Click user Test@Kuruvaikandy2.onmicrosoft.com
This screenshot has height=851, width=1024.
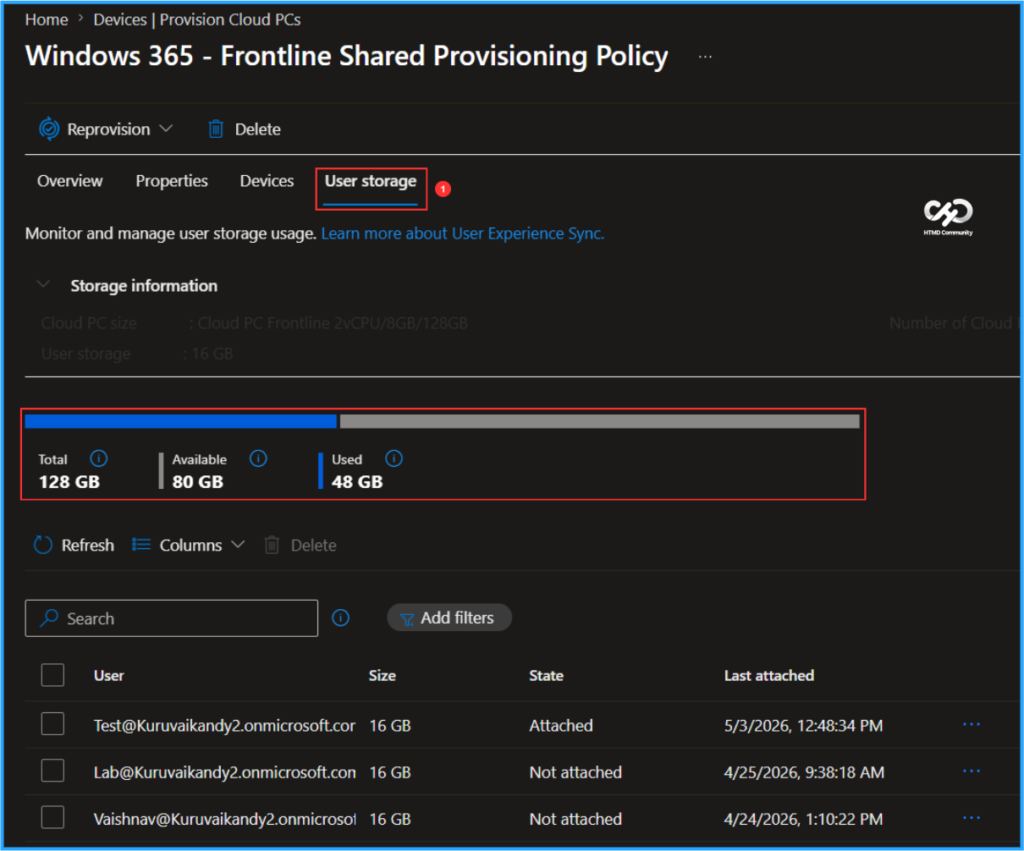click(225, 726)
